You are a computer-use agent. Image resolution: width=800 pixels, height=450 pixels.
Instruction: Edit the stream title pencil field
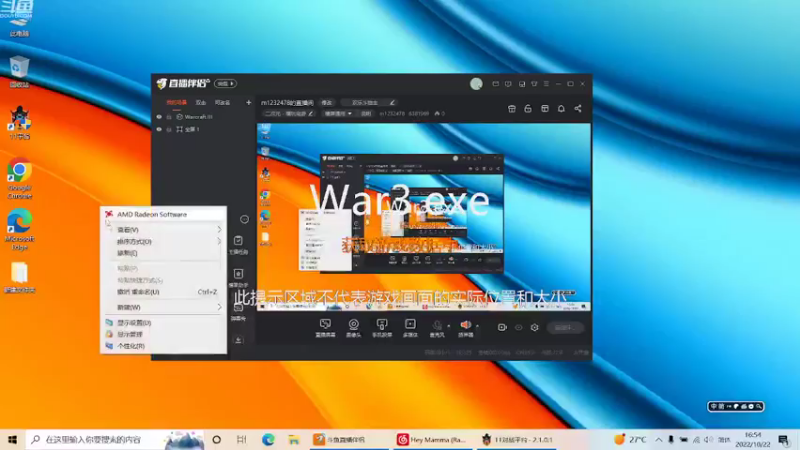click(368, 103)
